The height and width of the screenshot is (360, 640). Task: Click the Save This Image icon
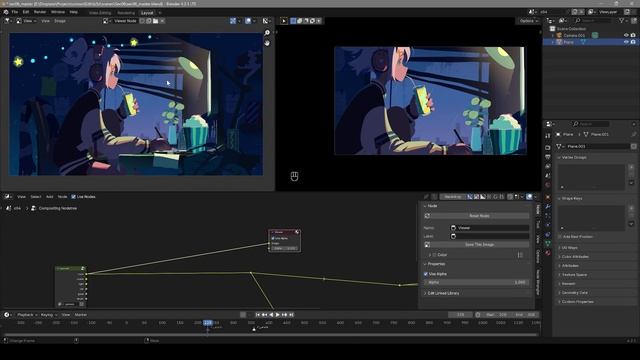tap(427, 244)
